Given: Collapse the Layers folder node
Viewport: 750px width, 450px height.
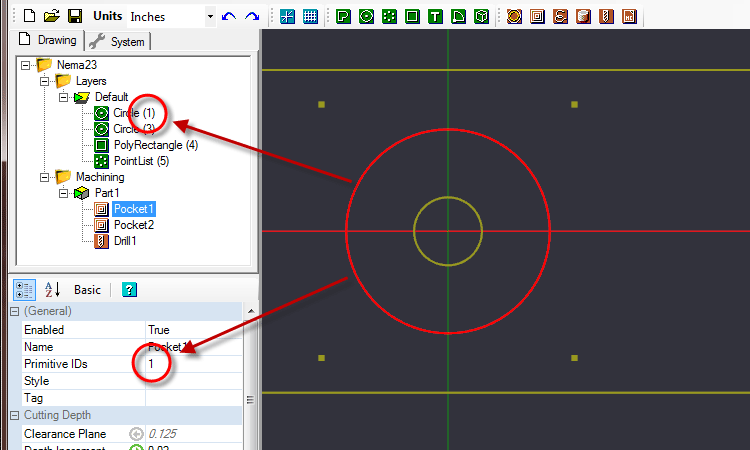Looking at the screenshot, I should (44, 81).
